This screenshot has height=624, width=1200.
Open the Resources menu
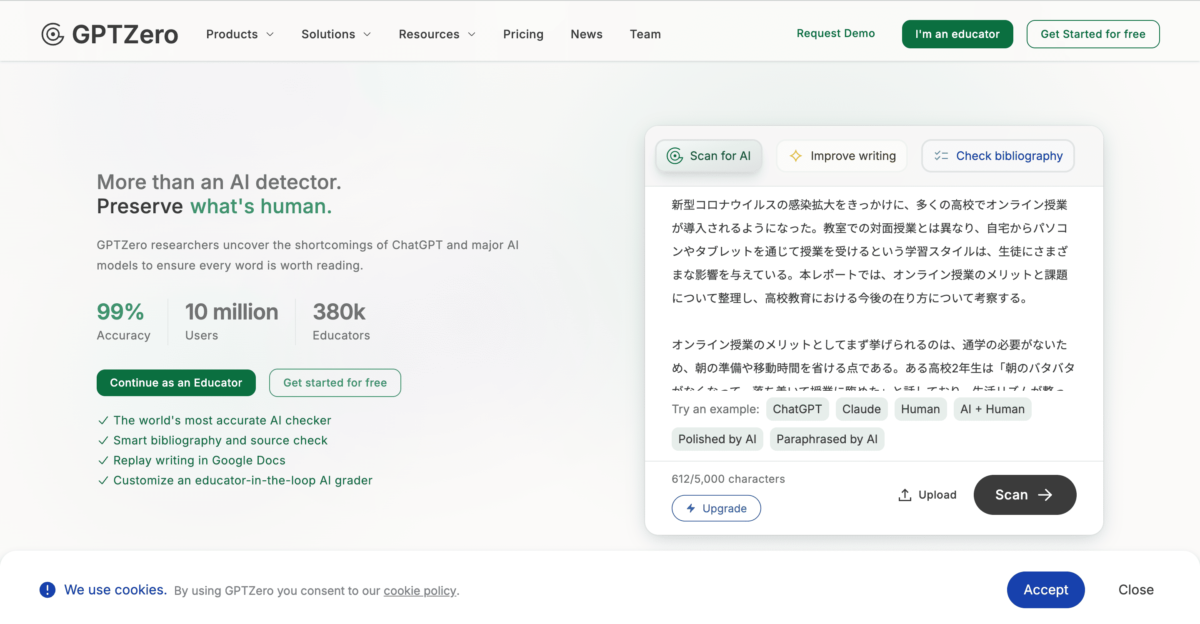437,34
